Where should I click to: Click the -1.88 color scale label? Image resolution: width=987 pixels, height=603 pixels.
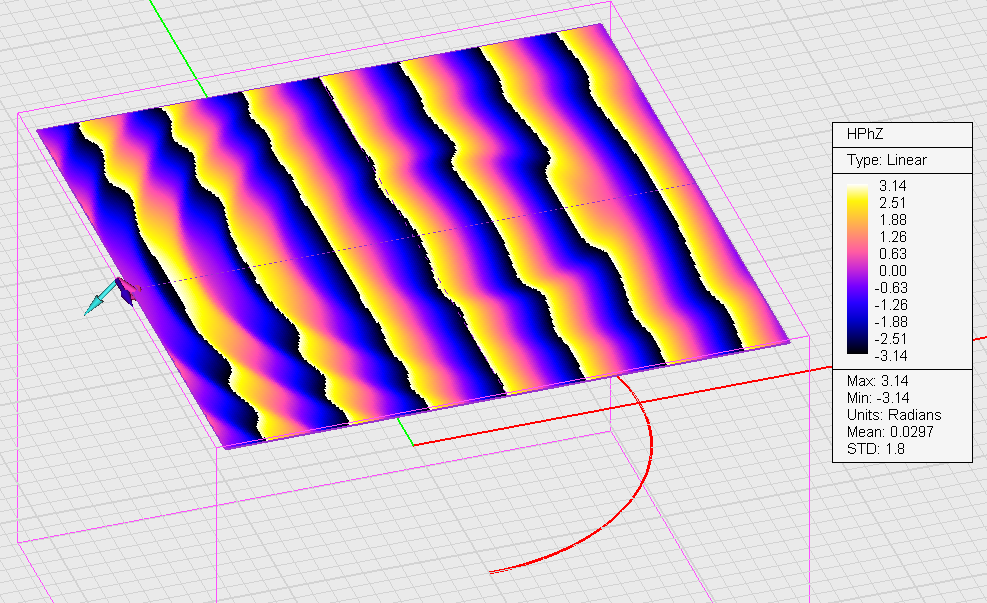891,322
